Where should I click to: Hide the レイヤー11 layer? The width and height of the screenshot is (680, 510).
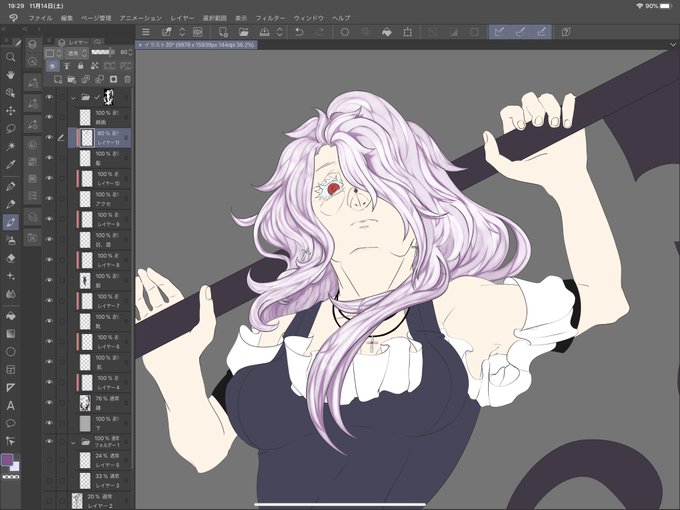tap(49, 137)
